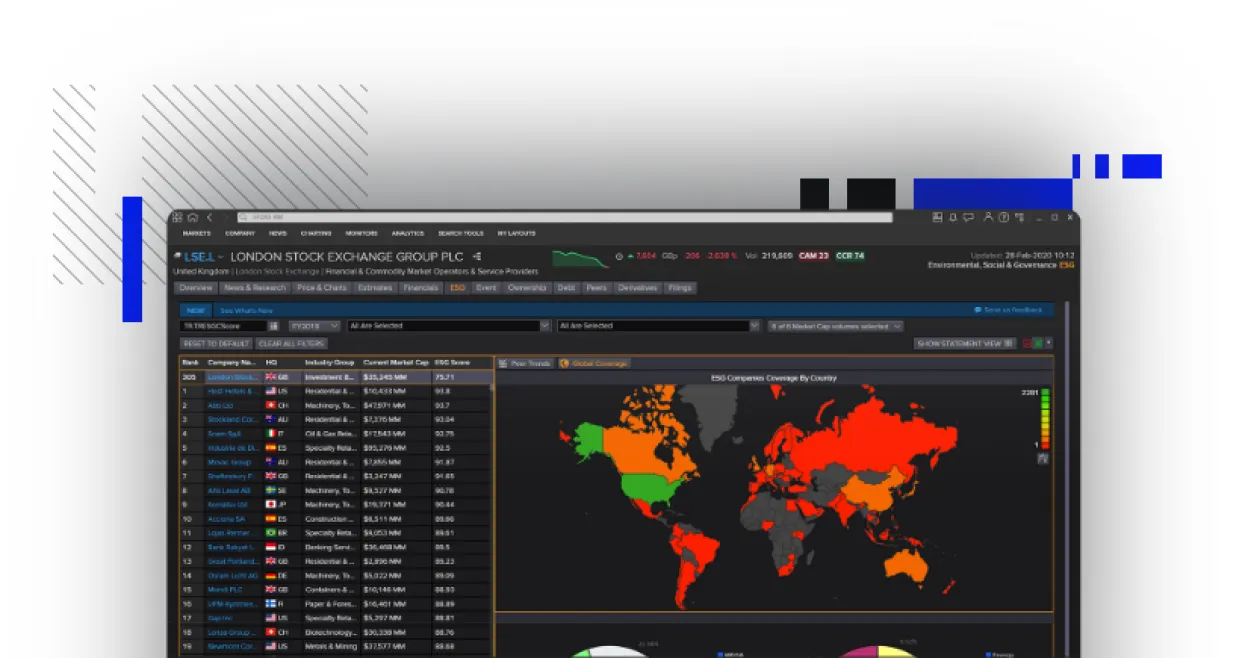Open the COMPANY menu
Viewport: 1248px width, 658px height.
click(x=240, y=233)
